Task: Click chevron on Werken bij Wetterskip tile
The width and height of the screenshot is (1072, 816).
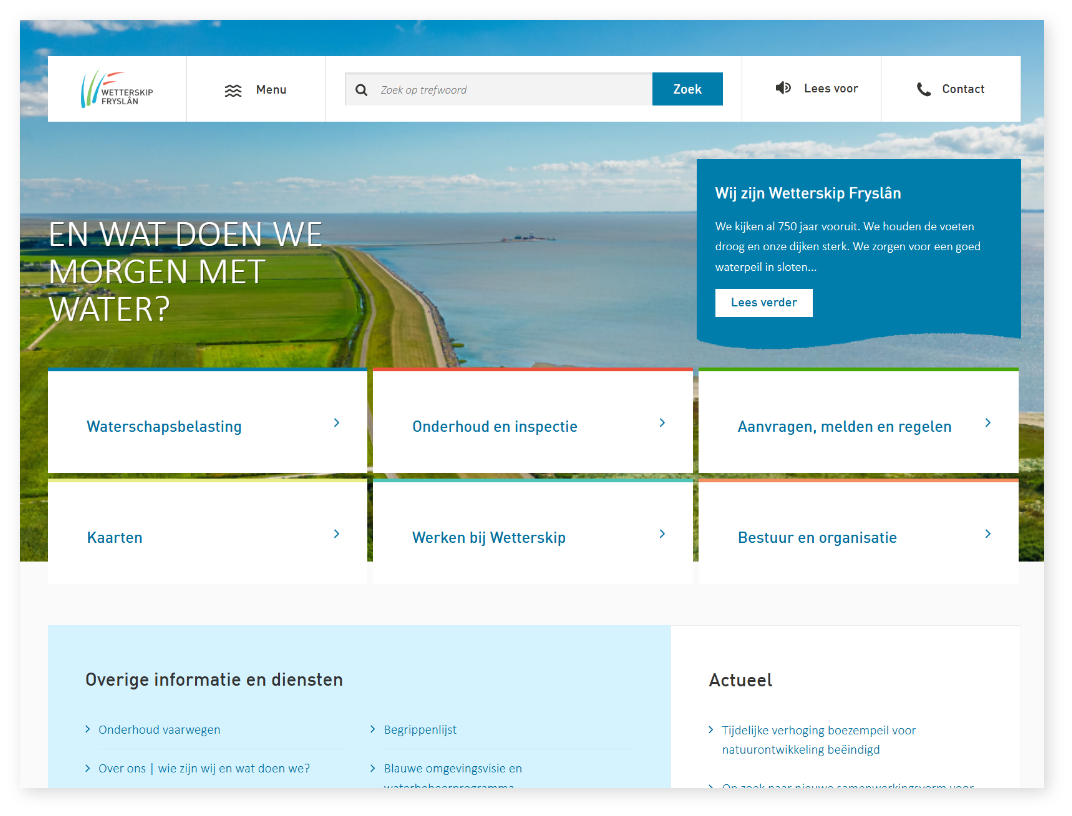Action: click(662, 534)
